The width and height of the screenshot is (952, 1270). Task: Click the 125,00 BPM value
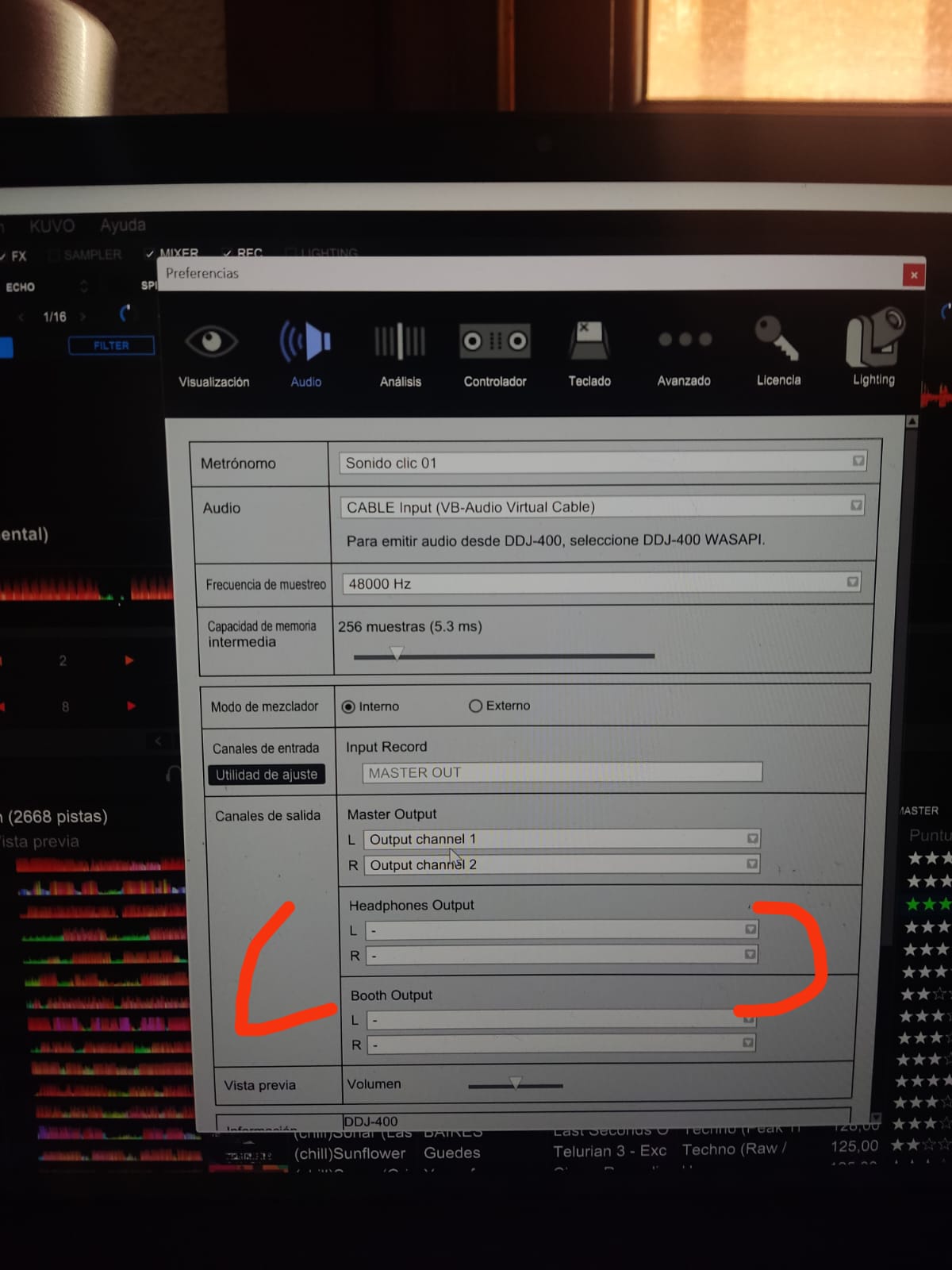coord(854,1146)
